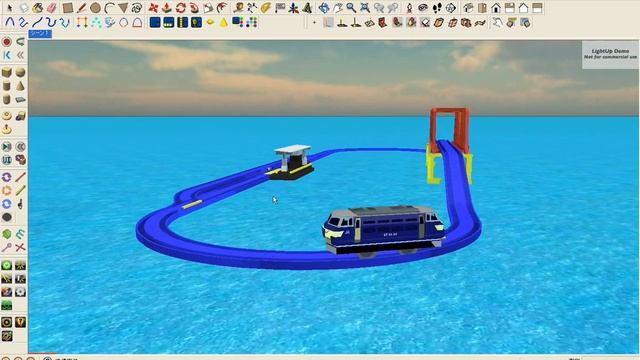Click the yellow cone icon in second toolbar row
The width and height of the screenshot is (640, 360).
(x=224, y=22)
